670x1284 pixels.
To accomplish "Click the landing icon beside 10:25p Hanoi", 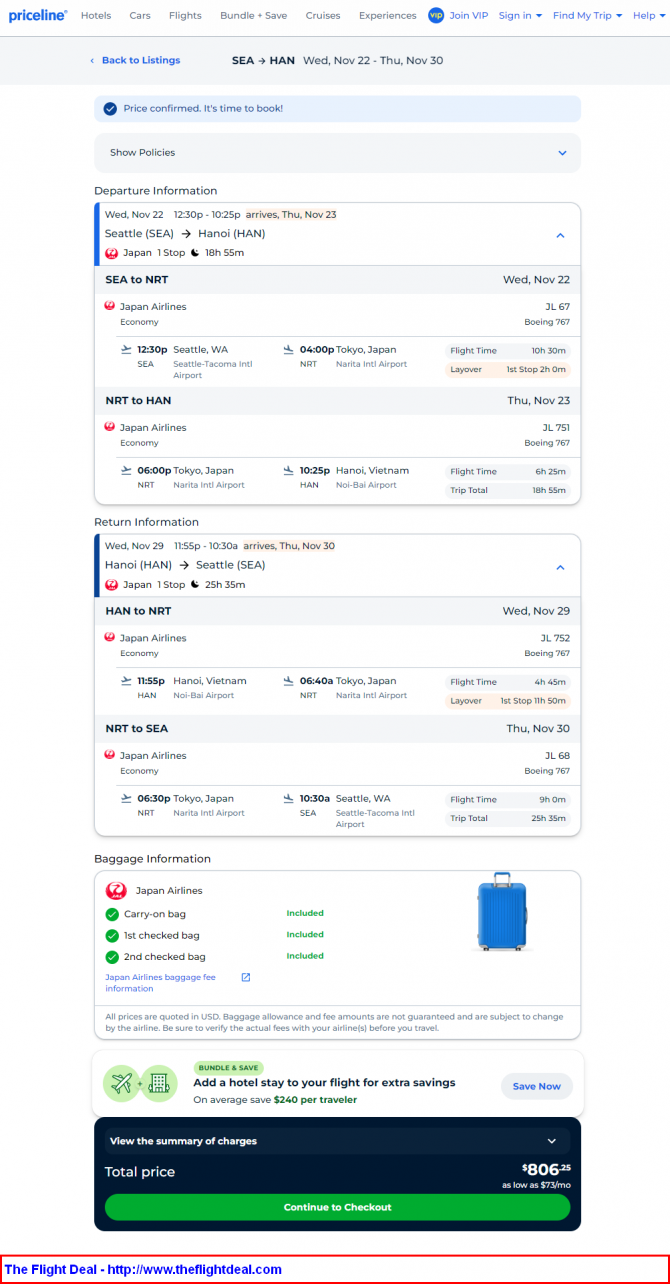I will (x=289, y=471).
